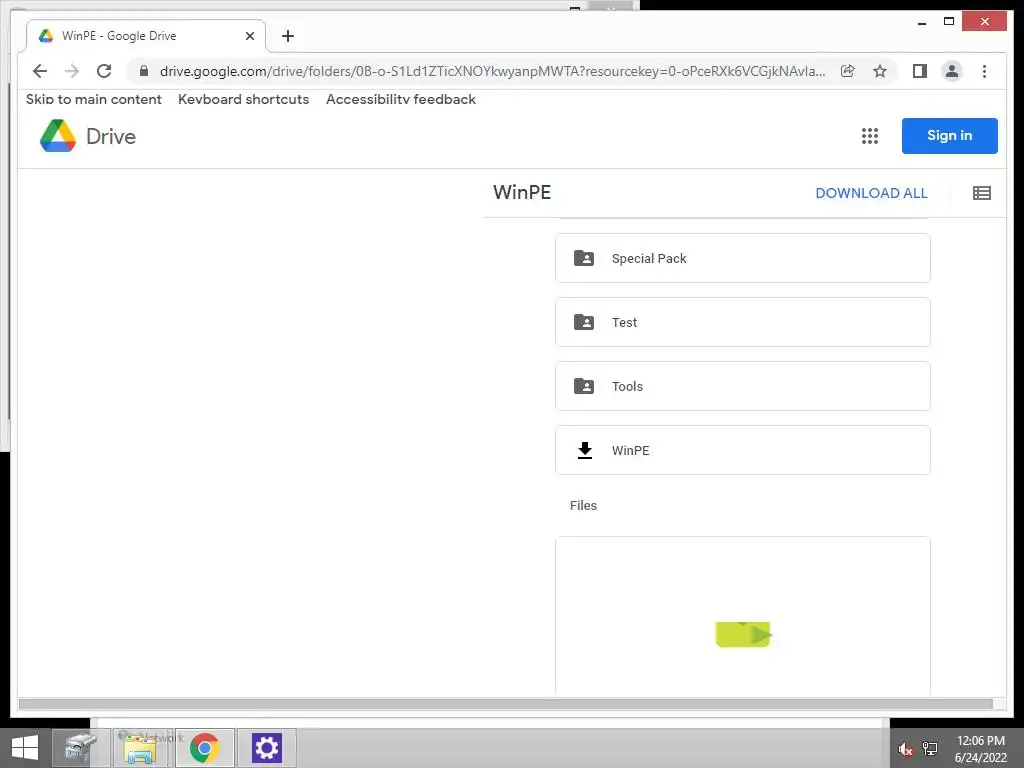Click the Files section label
1024x768 pixels.
(583, 505)
